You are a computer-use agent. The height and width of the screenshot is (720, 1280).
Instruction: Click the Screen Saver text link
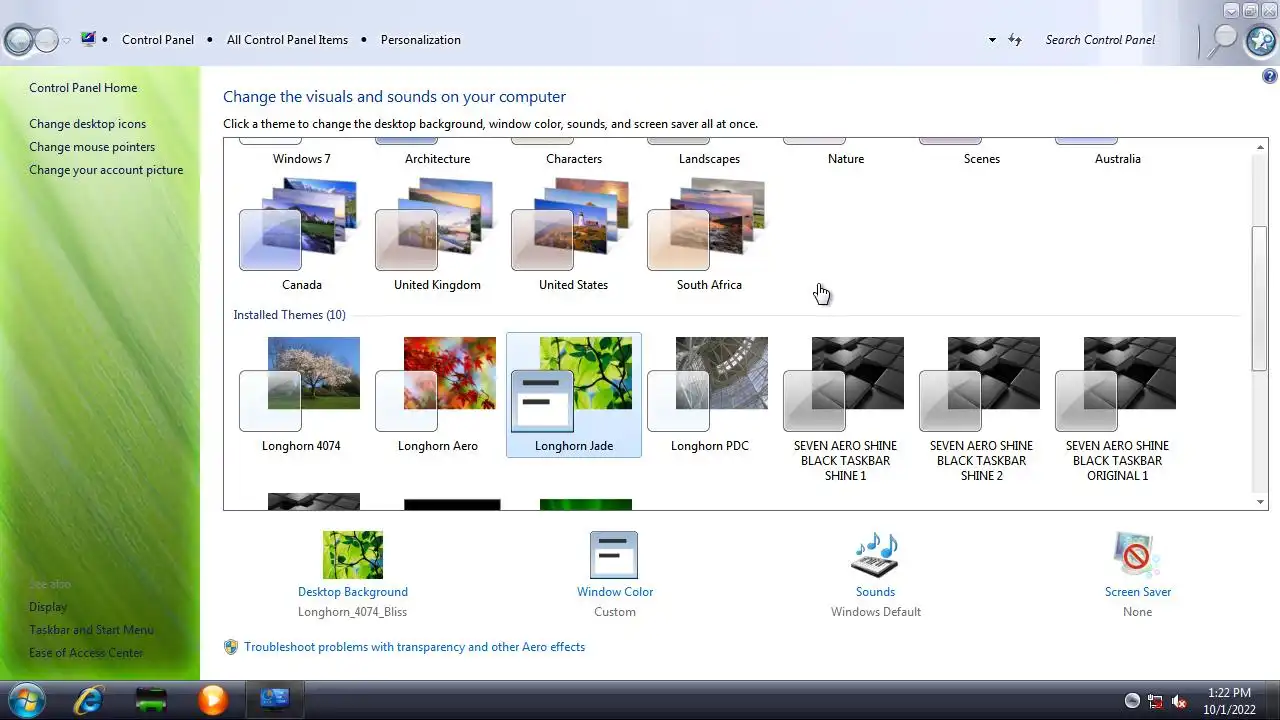[1138, 592]
